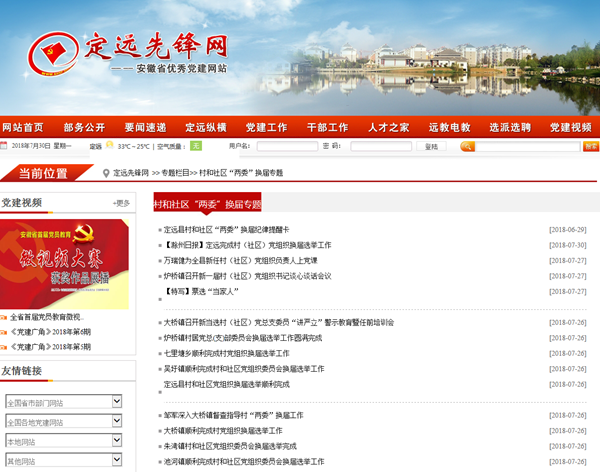Click the weather sun icon
The width and height of the screenshot is (600, 472).
pyautogui.click(x=110, y=145)
